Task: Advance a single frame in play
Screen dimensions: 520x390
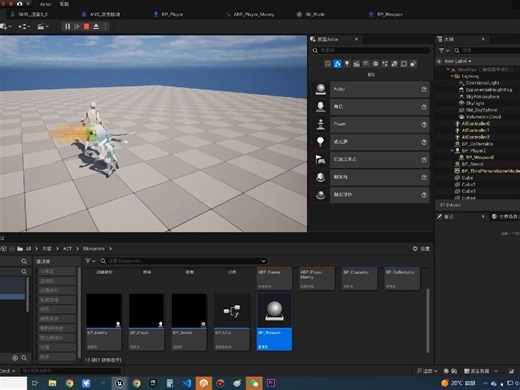Action: [77, 26]
